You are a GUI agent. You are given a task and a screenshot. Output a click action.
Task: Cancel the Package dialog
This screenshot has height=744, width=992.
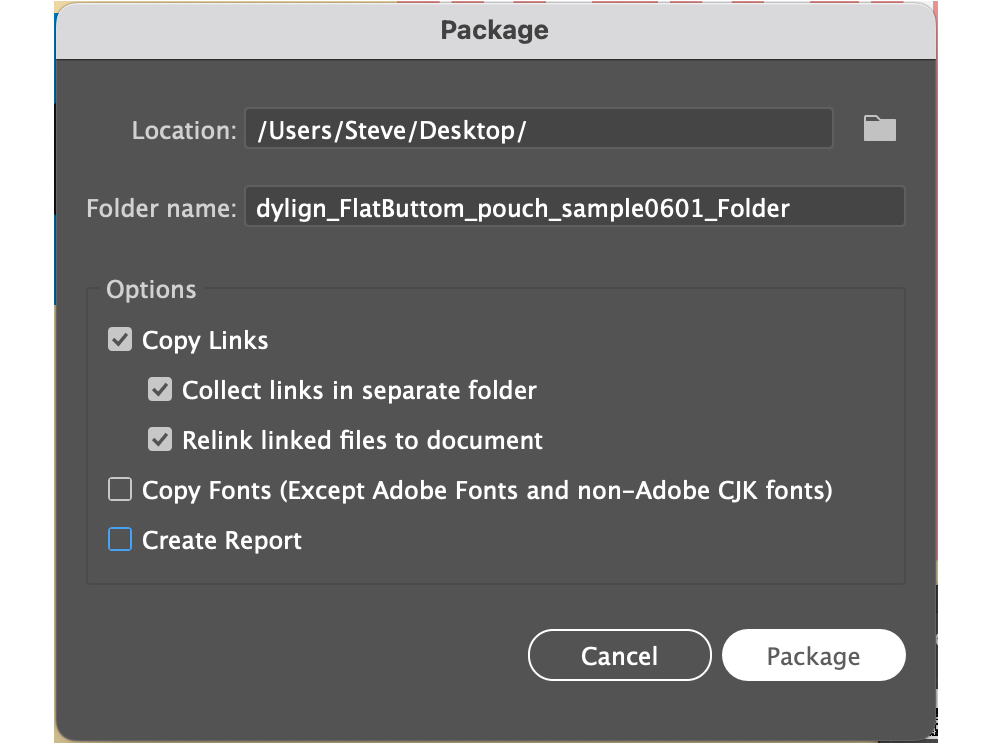[619, 655]
